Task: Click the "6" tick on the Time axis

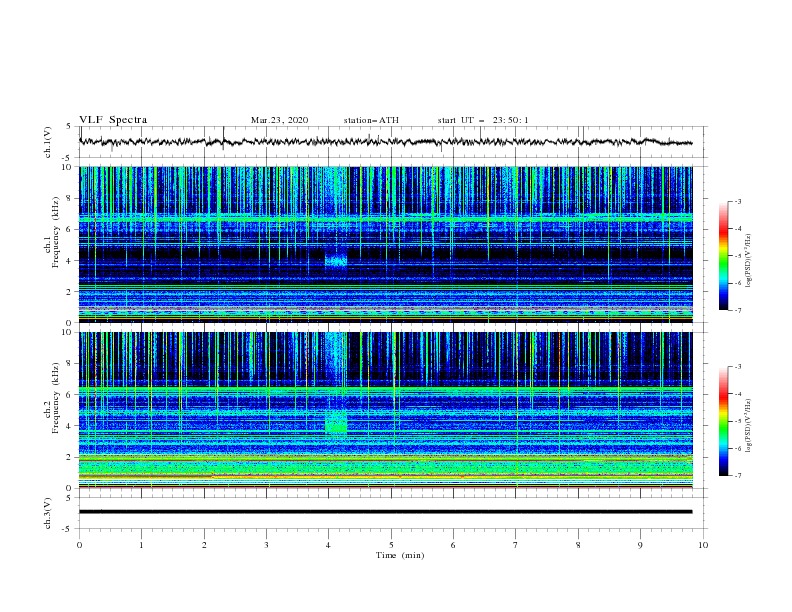Action: 453,545
